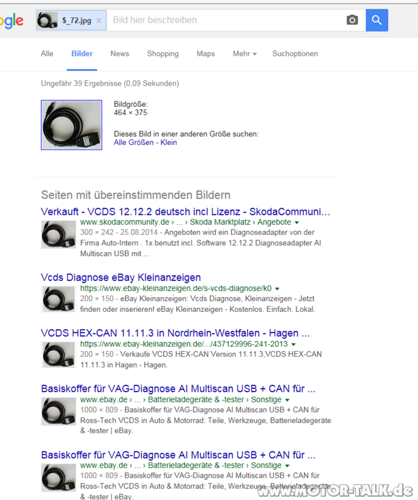
Task: Click 'Seiten mit übereinstimmenden Bildern' heading
Action: [x=136, y=195]
